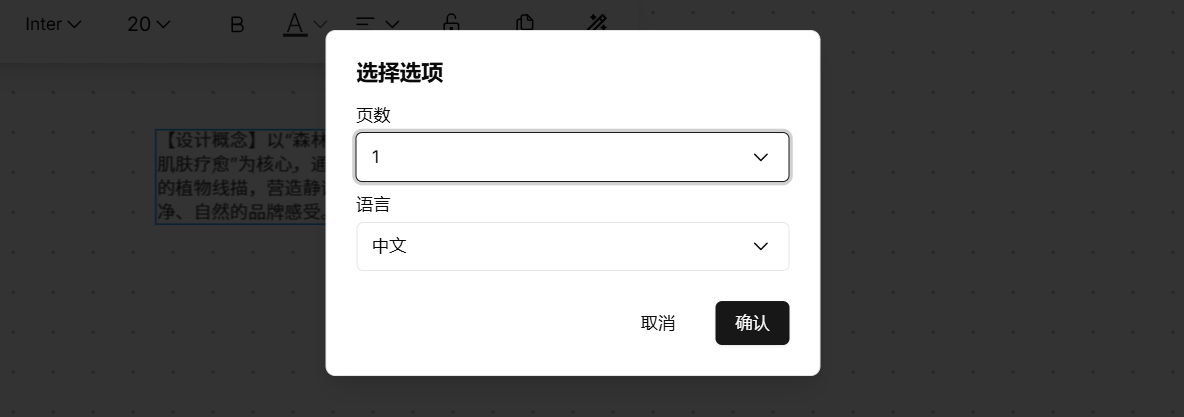The width and height of the screenshot is (1184, 417).
Task: Click the magic wand icon
Action: click(597, 23)
